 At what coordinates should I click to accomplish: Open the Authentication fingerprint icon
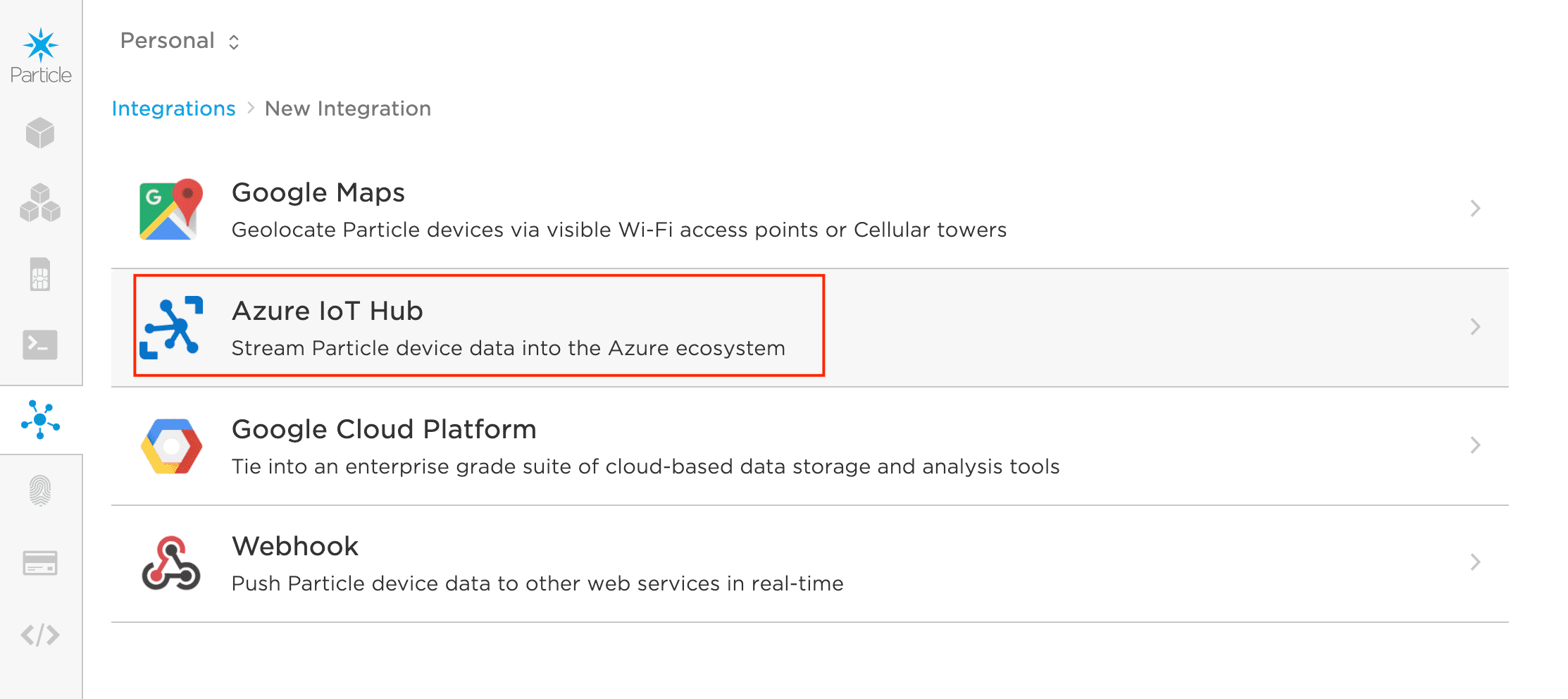[x=40, y=491]
